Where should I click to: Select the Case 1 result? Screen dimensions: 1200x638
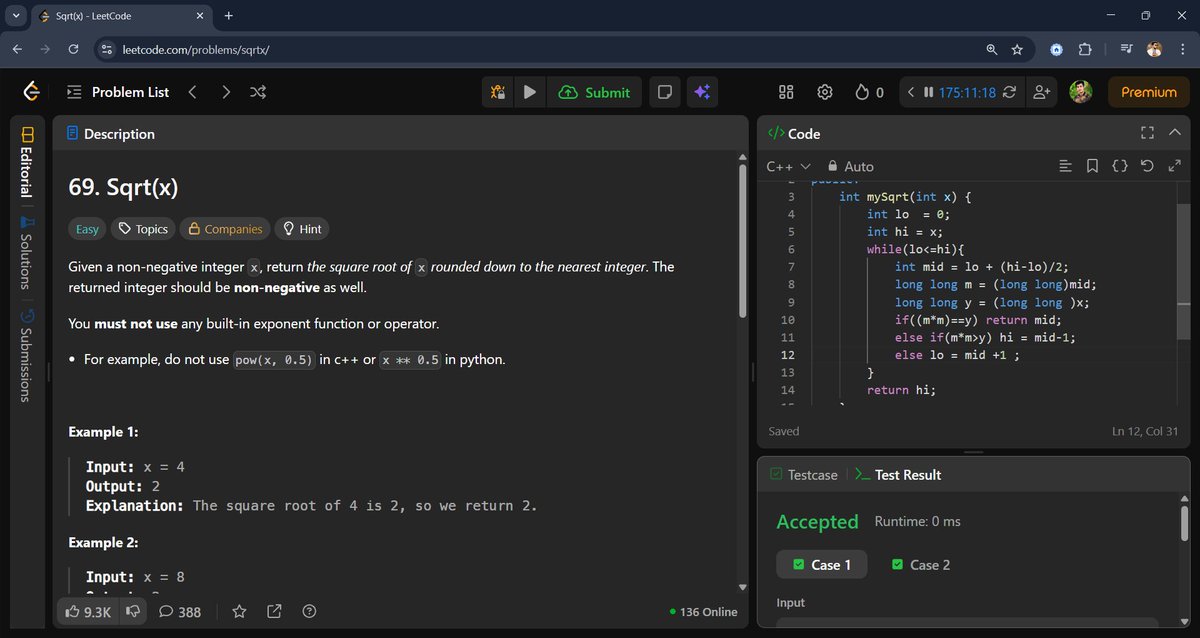click(x=822, y=565)
